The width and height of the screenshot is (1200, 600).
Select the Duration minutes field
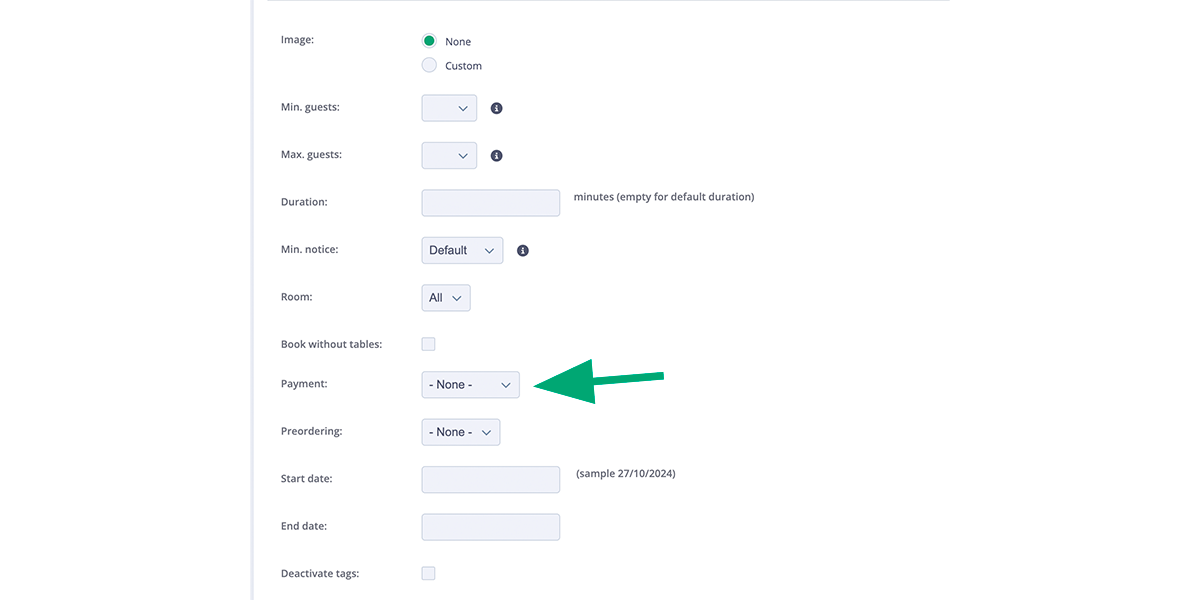490,202
